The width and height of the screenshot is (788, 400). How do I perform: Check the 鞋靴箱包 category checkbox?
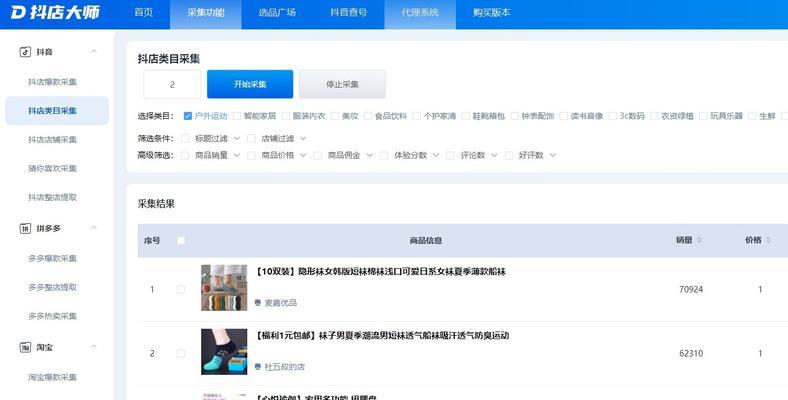click(x=466, y=116)
